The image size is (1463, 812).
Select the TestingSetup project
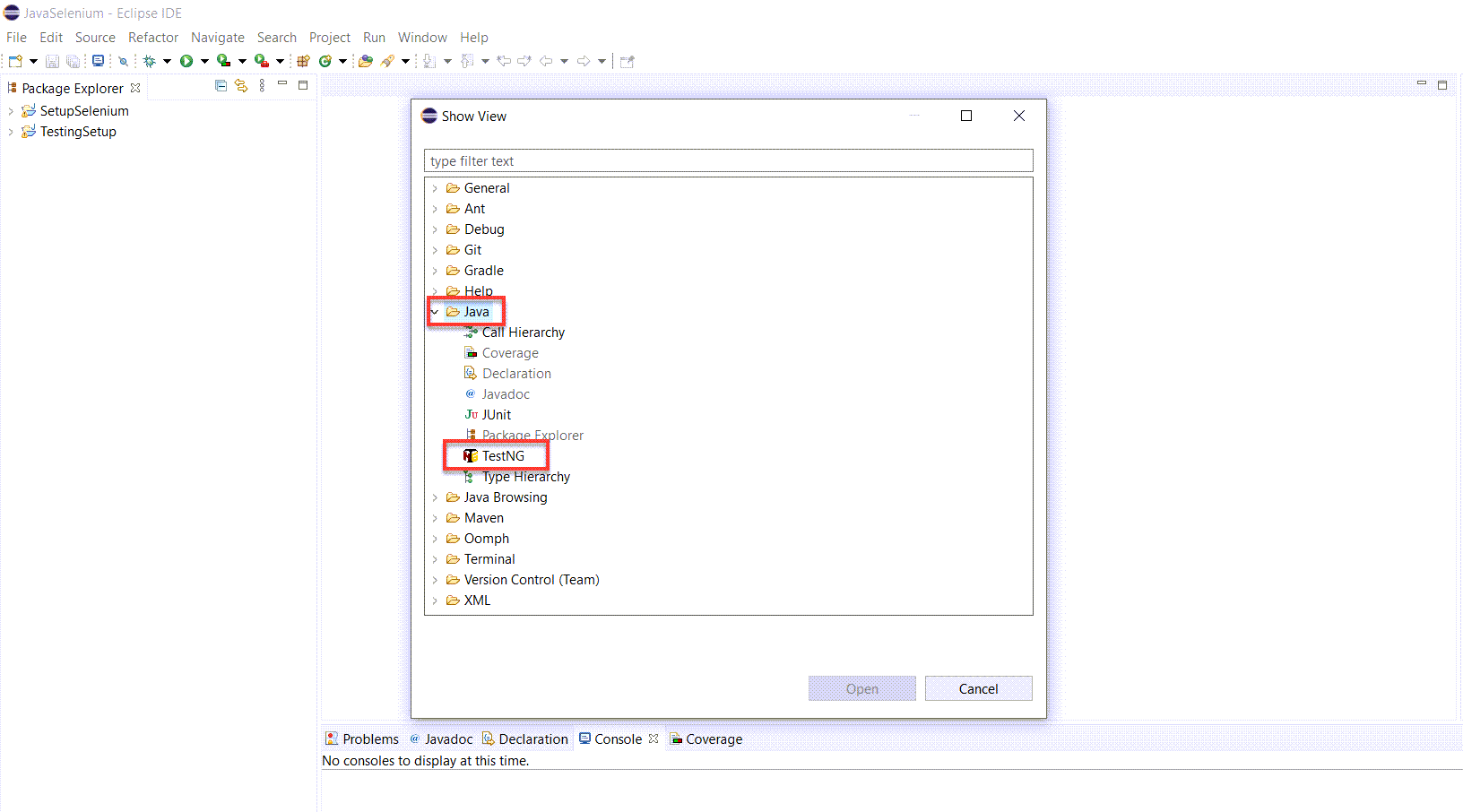[78, 132]
